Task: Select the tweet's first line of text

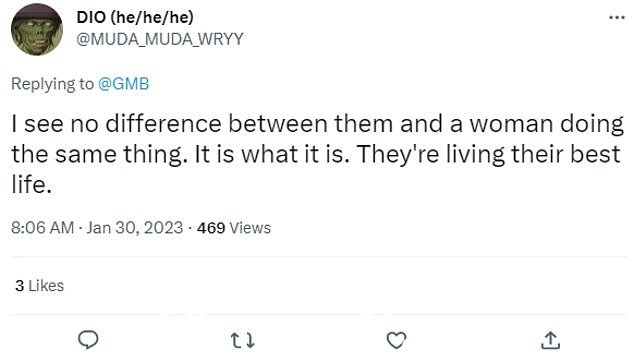Action: pos(317,123)
